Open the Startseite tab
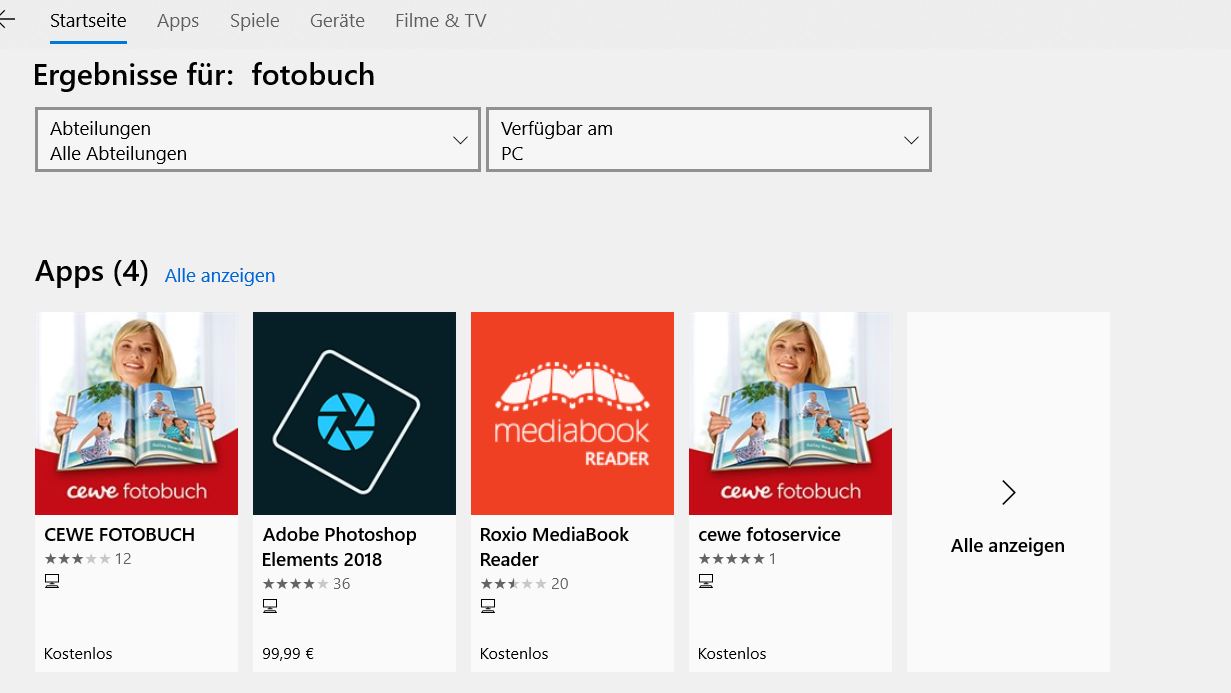 click(88, 21)
